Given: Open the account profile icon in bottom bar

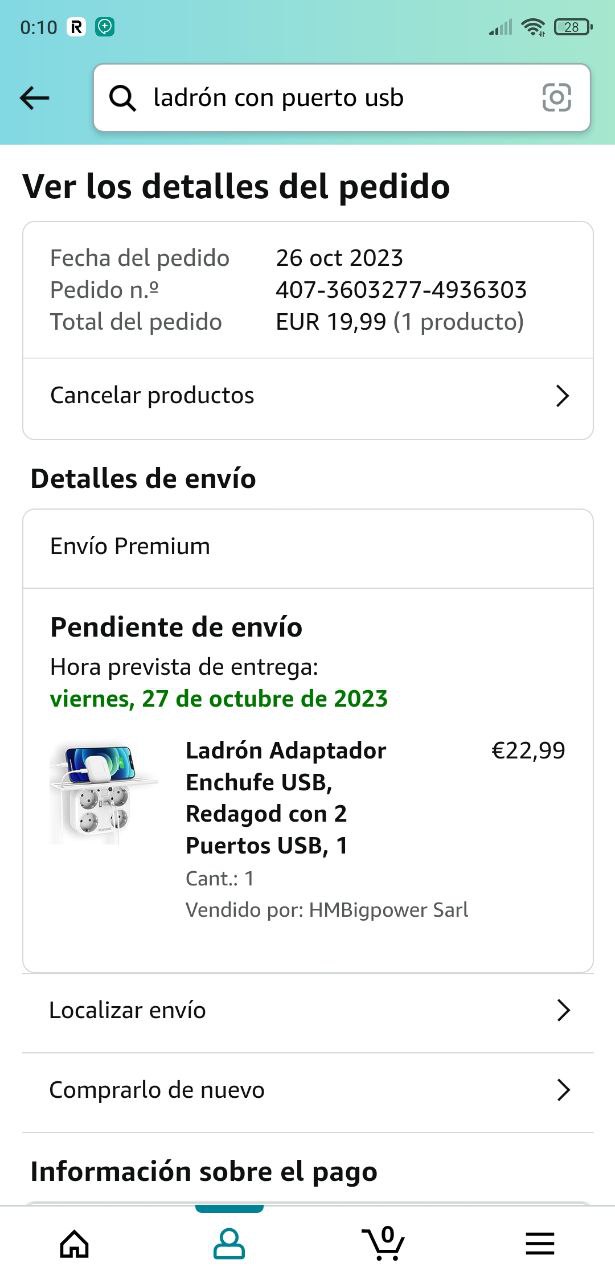Looking at the screenshot, I should [229, 1243].
